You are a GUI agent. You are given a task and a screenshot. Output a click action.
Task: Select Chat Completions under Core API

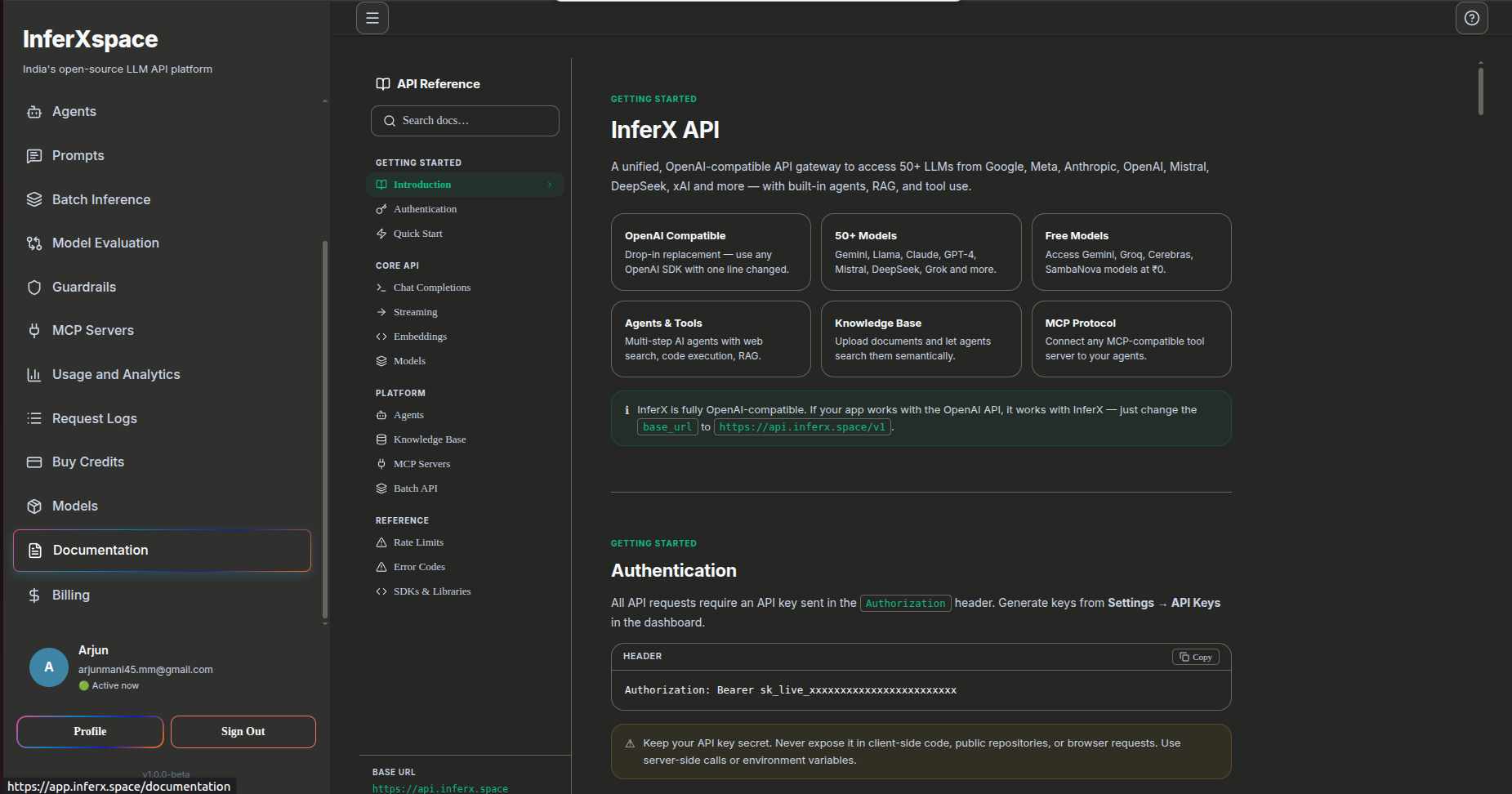pyautogui.click(x=432, y=288)
